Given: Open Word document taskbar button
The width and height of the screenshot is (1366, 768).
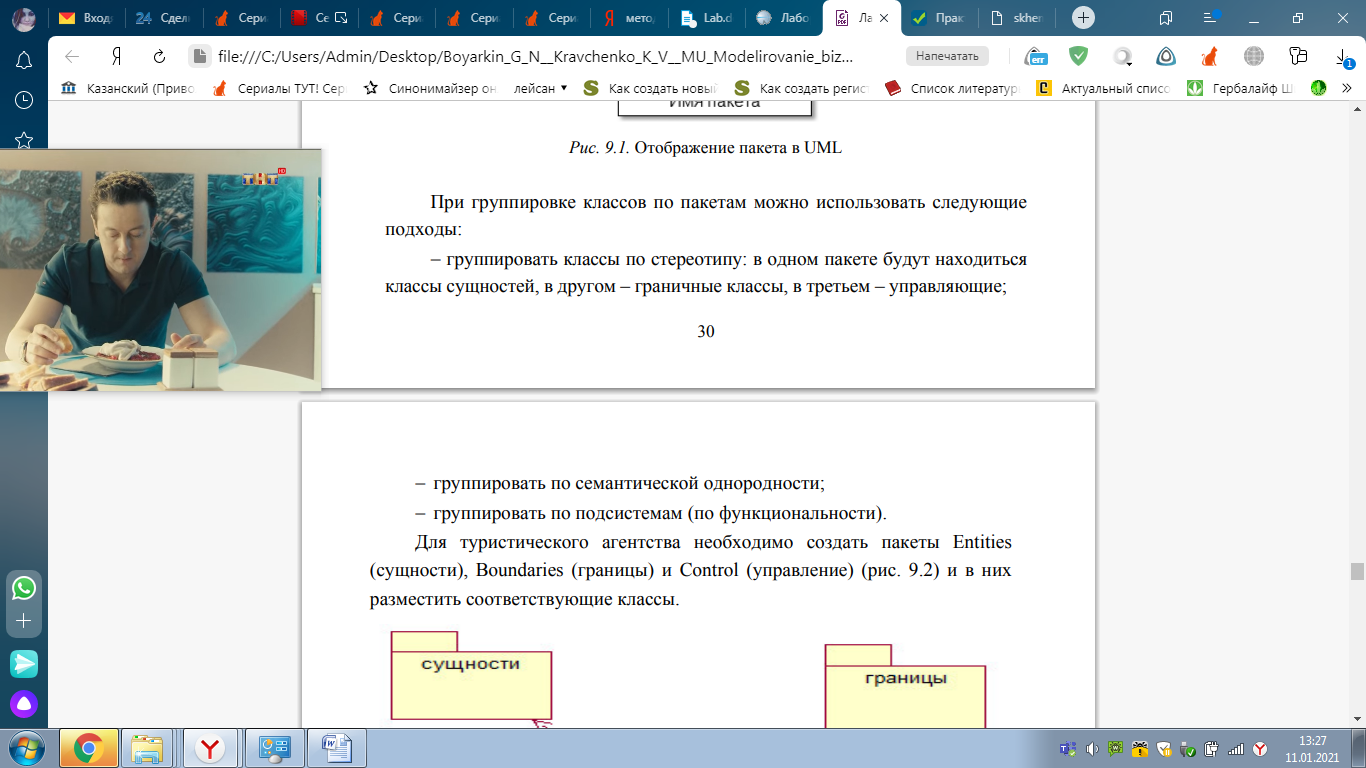Looking at the screenshot, I should point(335,748).
